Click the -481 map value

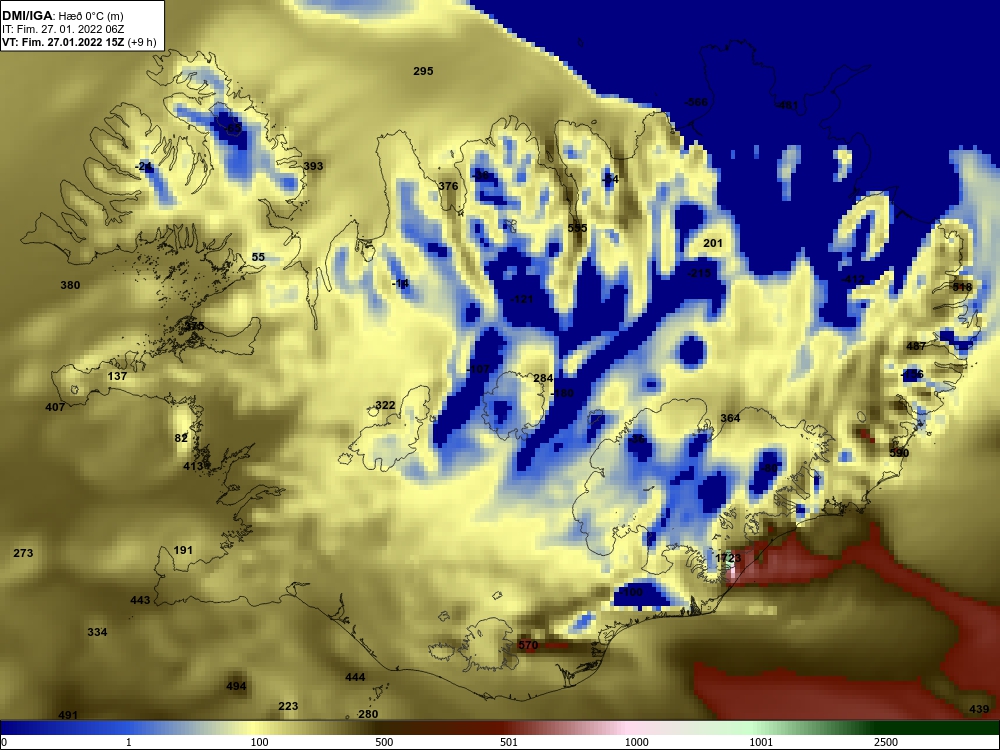787,105
